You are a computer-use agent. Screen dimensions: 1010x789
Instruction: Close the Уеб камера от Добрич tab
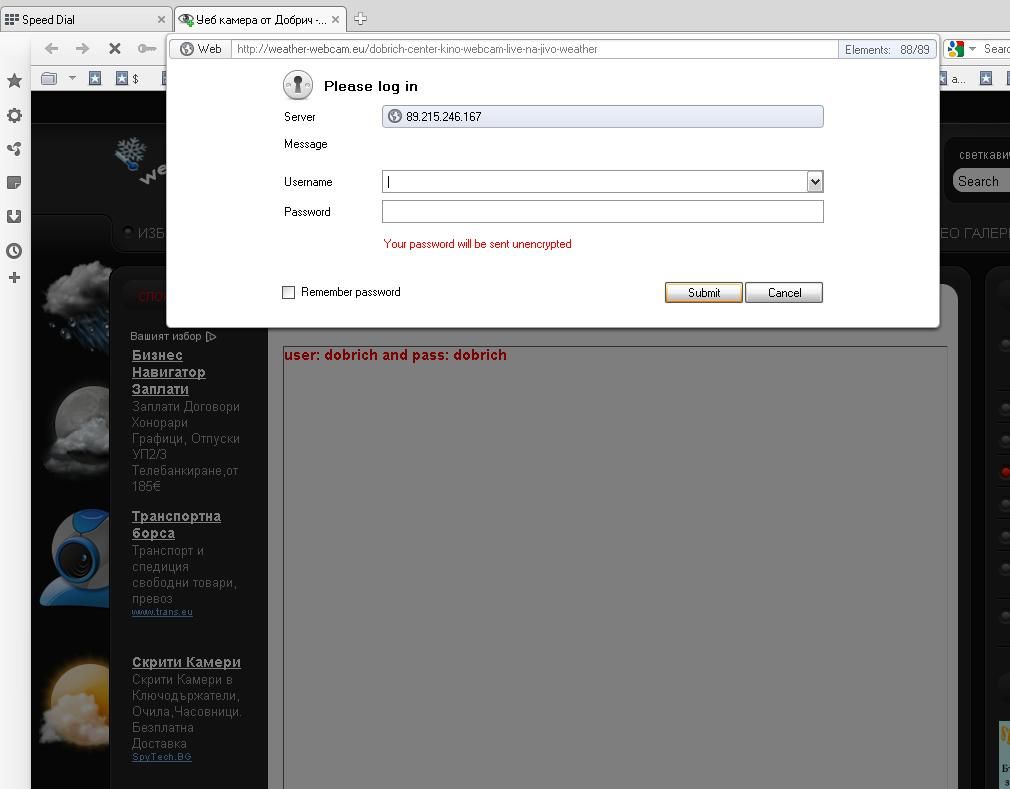[335, 20]
